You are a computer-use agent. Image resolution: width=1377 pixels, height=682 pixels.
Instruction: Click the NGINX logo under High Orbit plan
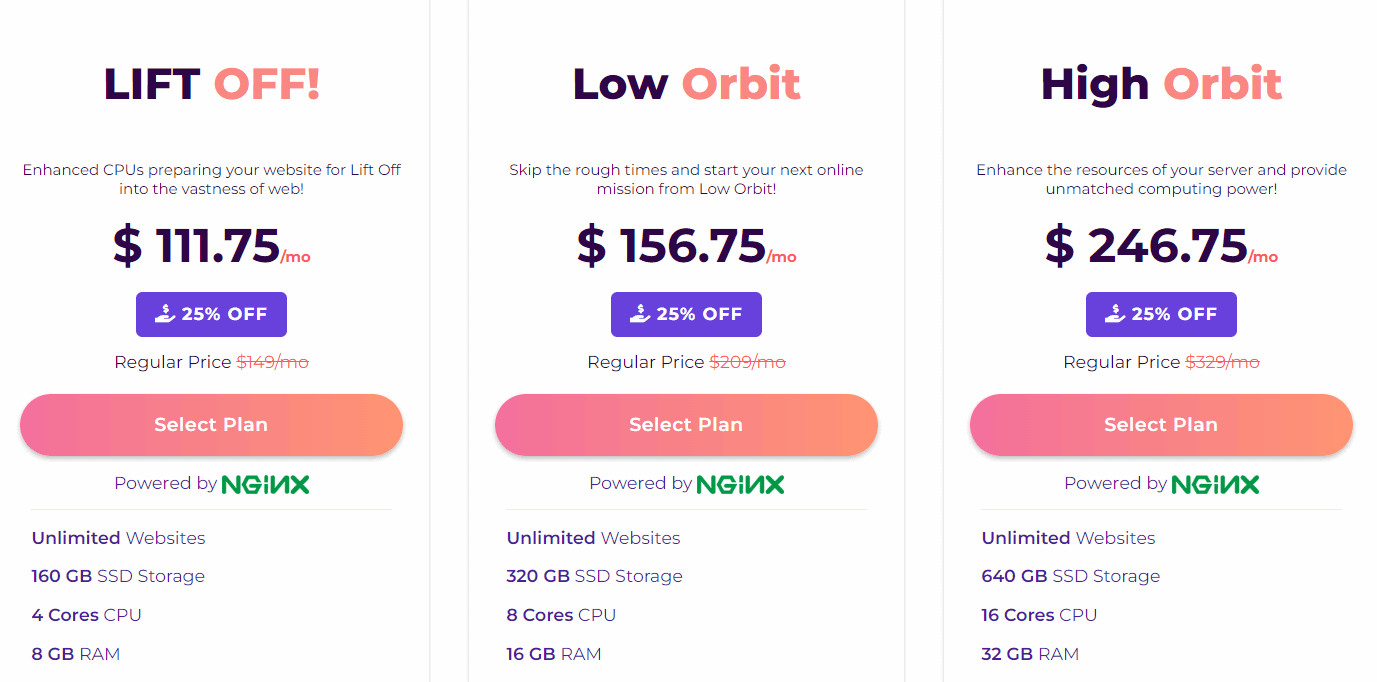point(1215,484)
